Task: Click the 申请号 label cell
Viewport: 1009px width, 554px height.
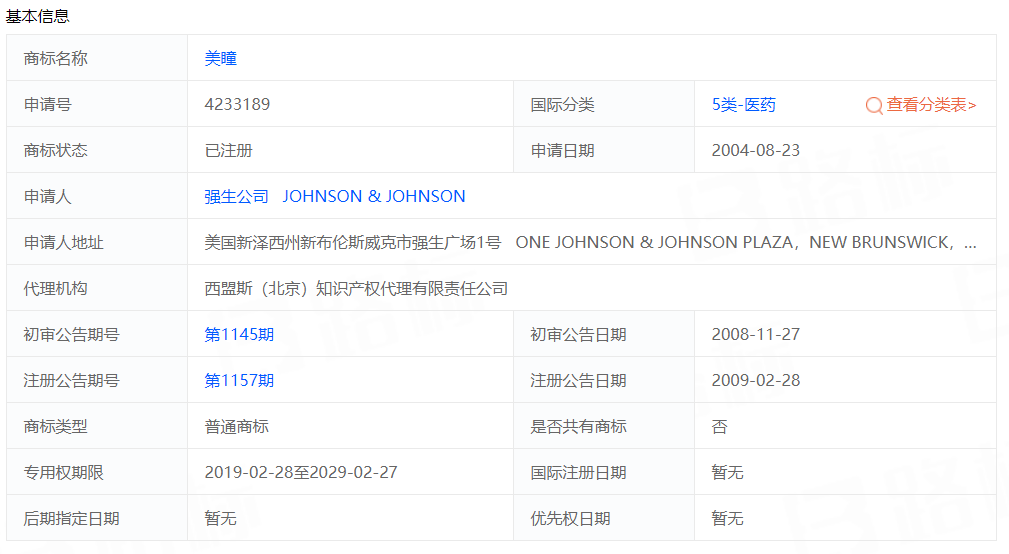Action: tap(97, 104)
